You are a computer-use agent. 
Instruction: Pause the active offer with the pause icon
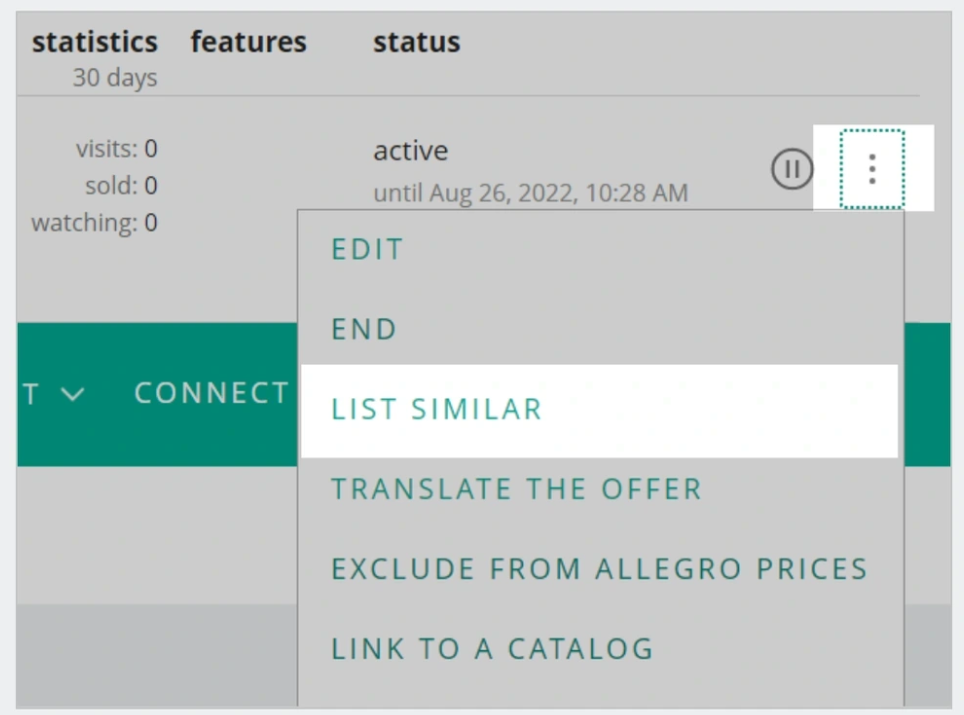point(792,169)
